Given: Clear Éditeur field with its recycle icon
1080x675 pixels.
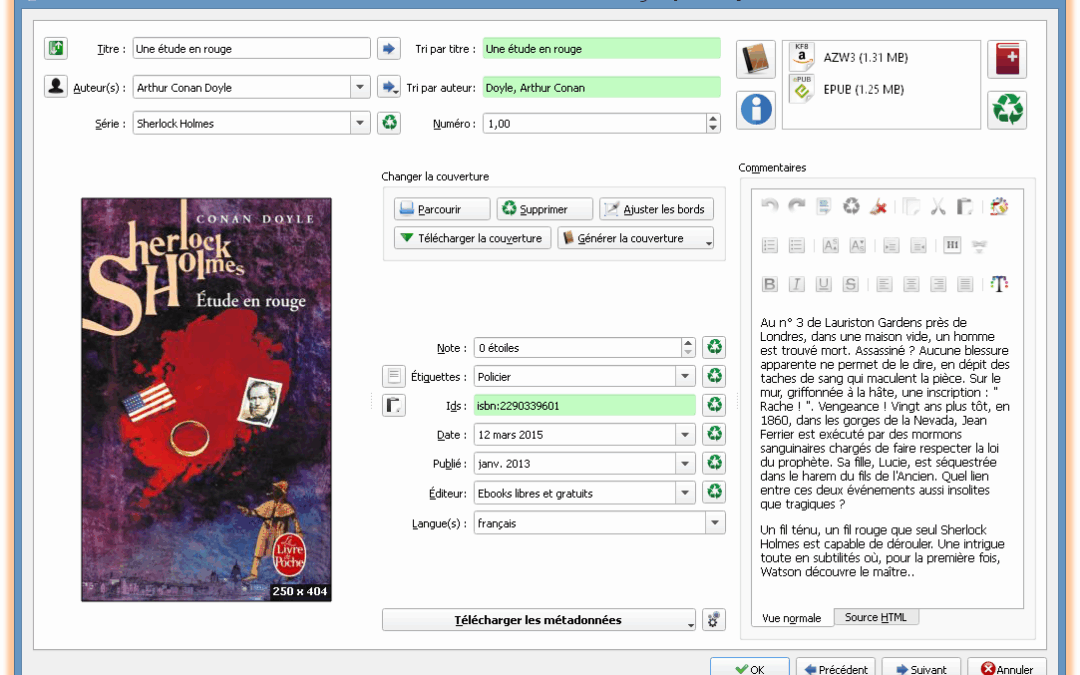Looking at the screenshot, I should click(x=714, y=492).
